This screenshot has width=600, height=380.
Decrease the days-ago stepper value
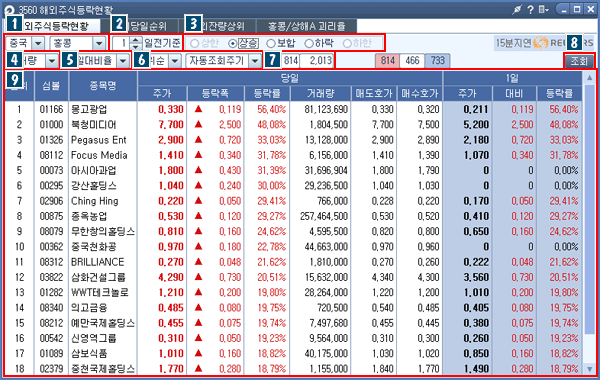(136, 46)
